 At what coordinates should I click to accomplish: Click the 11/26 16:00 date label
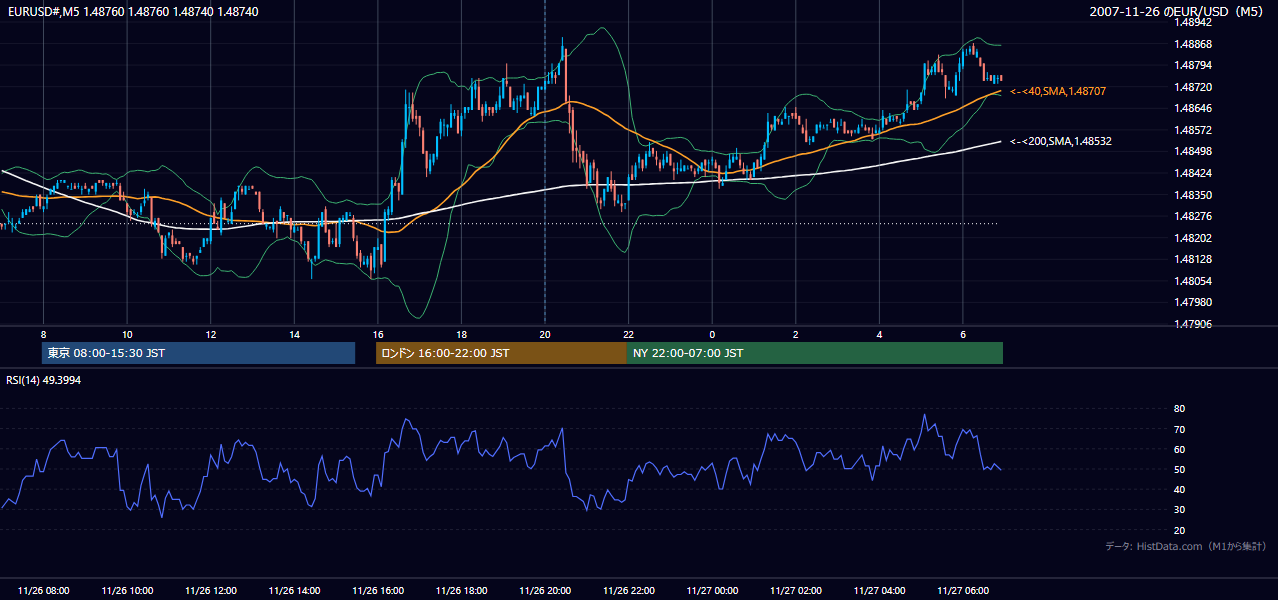tap(378, 591)
